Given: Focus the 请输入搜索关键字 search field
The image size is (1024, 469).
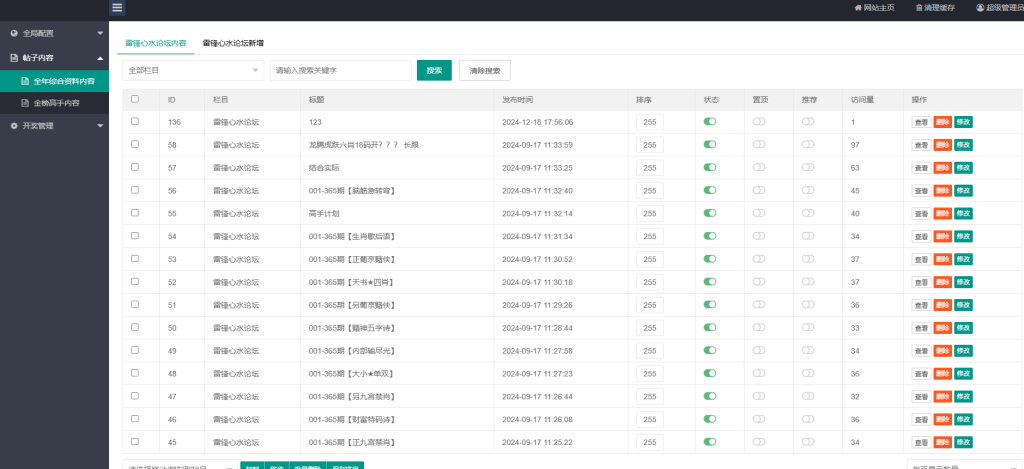Looking at the screenshot, I should 340,71.
